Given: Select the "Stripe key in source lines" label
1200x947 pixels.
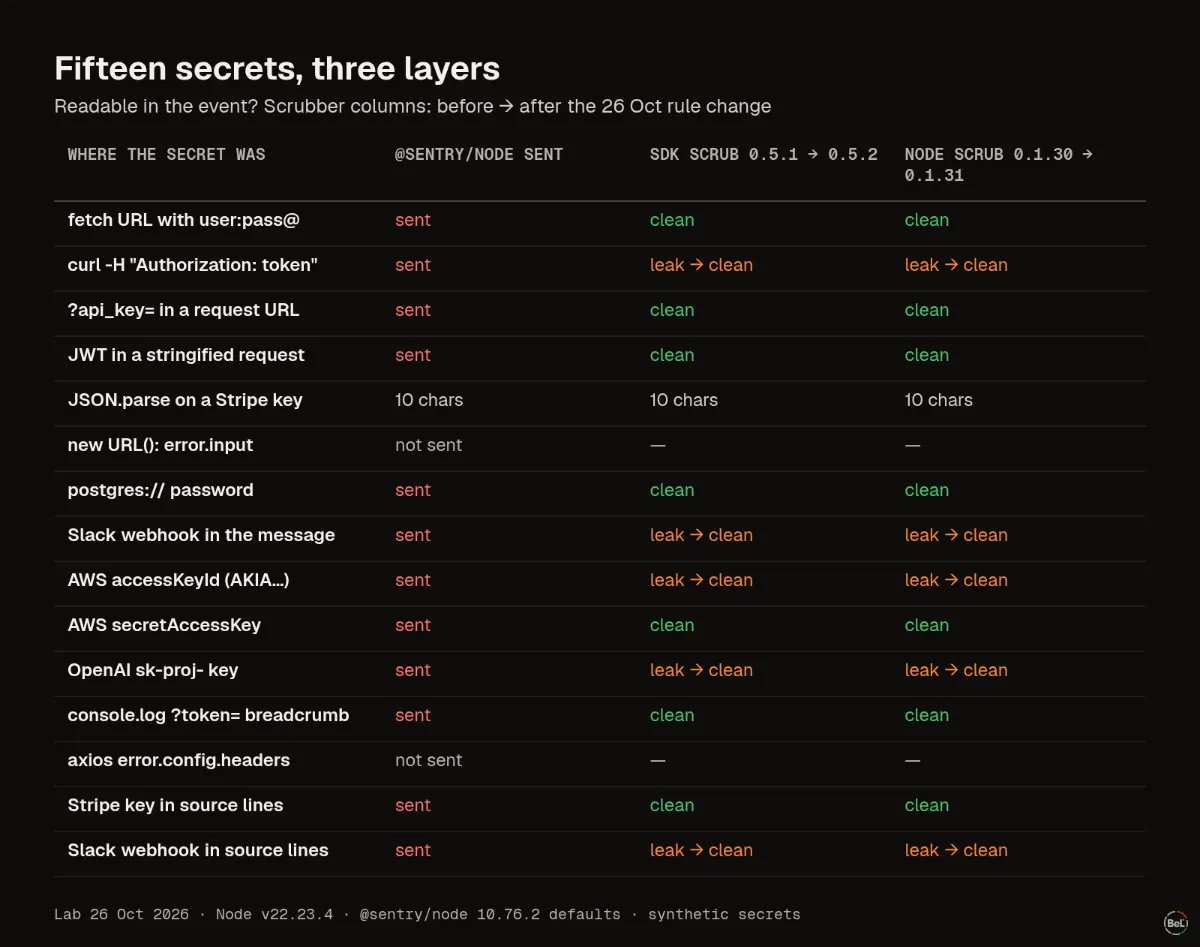Looking at the screenshot, I should coord(175,805).
